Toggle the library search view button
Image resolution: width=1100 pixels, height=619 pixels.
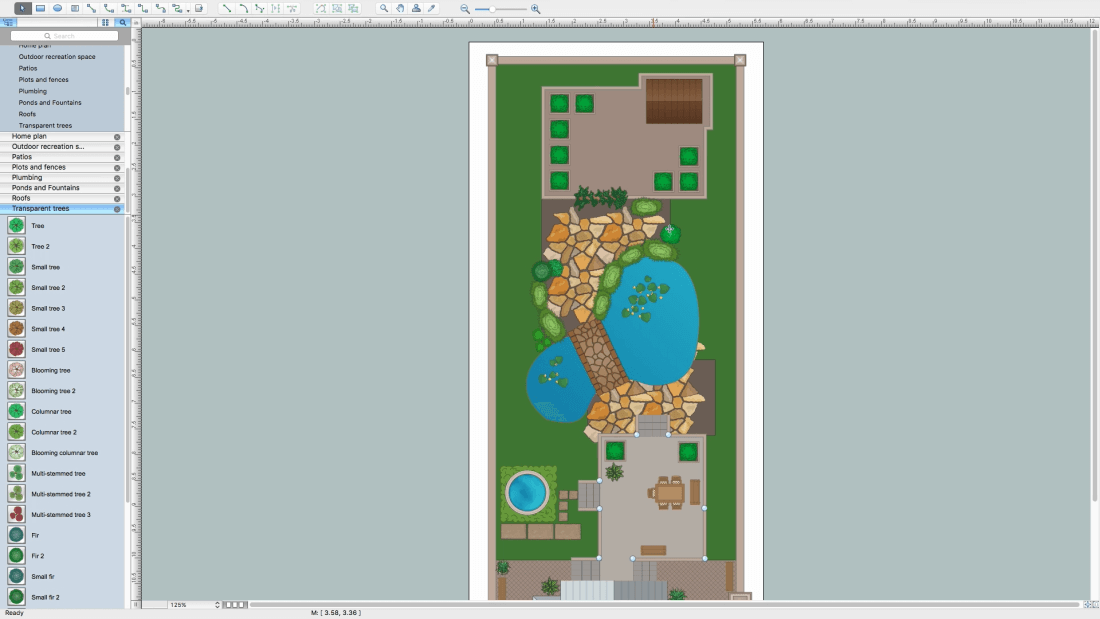(x=122, y=21)
